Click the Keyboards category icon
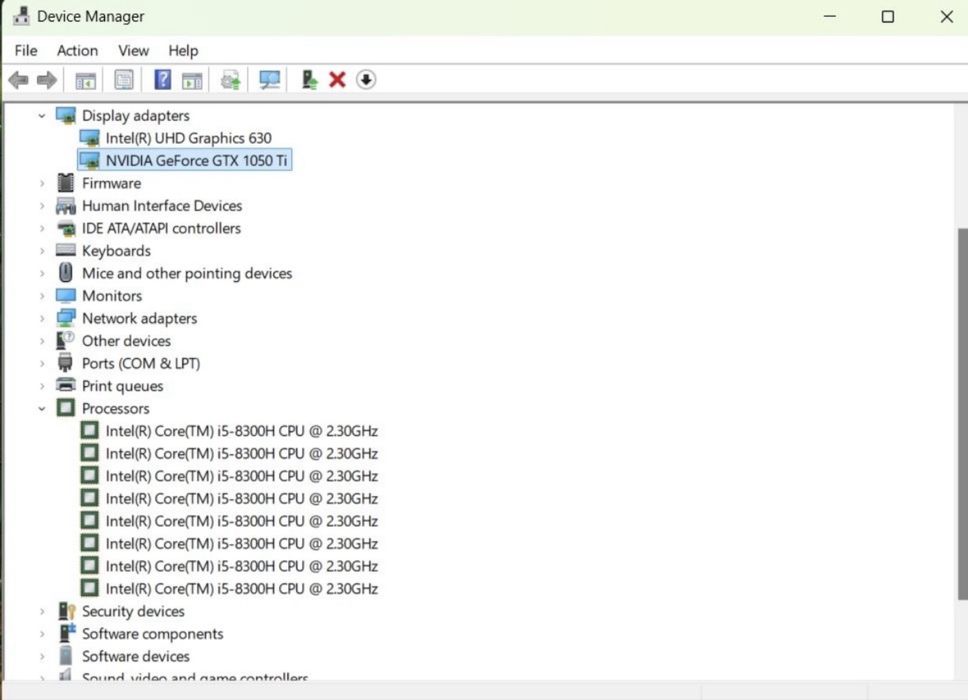Screen dimensions: 968x700 click(65, 251)
